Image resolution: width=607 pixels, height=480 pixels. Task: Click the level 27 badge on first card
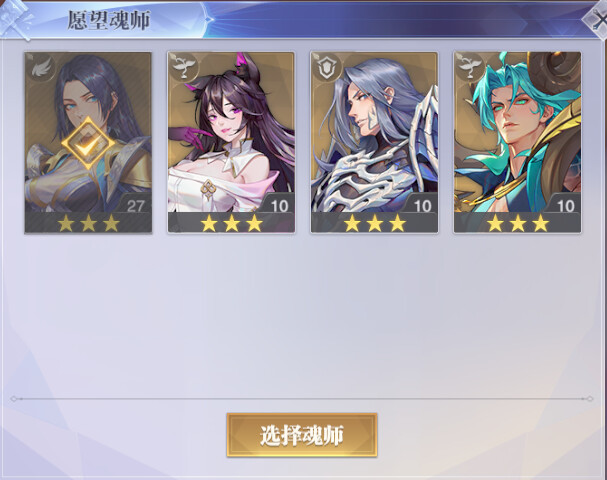click(135, 206)
